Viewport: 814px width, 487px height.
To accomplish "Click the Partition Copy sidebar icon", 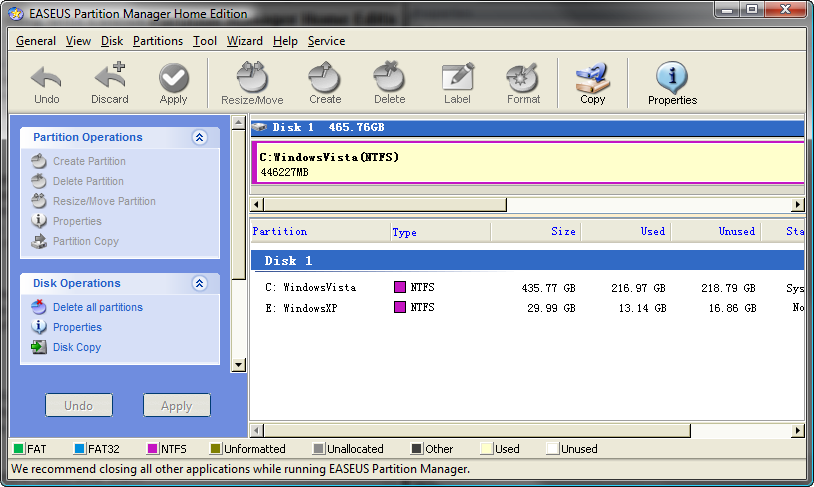I will pos(39,241).
